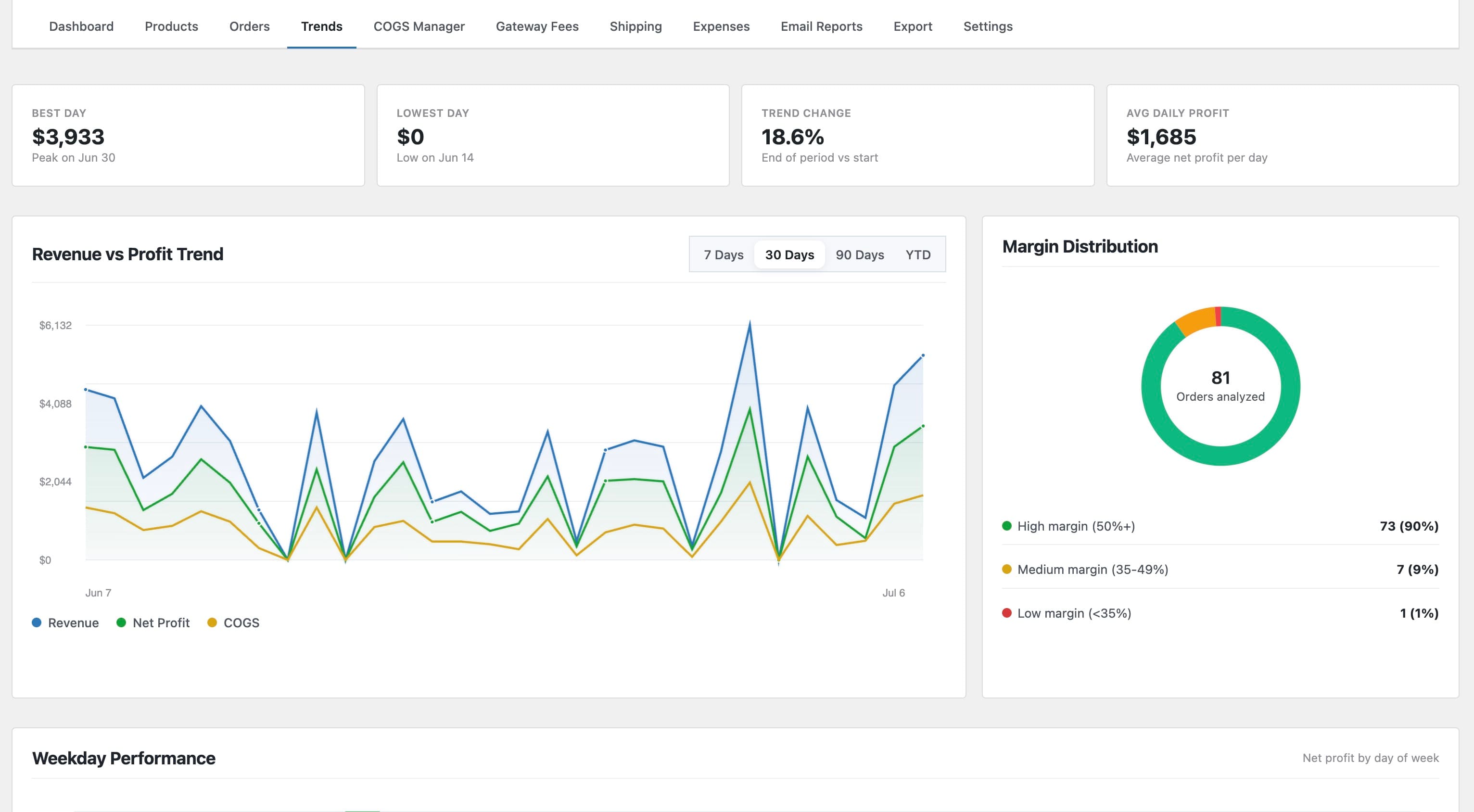Click Low on Jun 14 subtitle

[x=435, y=157]
